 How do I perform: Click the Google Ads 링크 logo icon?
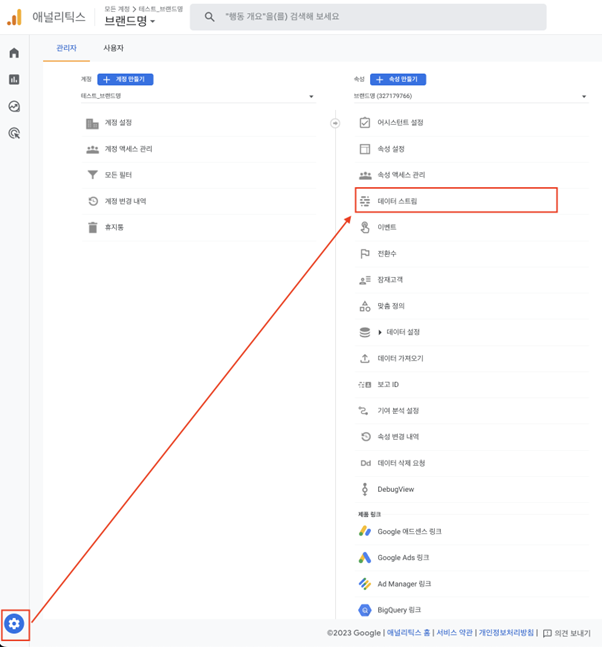365,558
